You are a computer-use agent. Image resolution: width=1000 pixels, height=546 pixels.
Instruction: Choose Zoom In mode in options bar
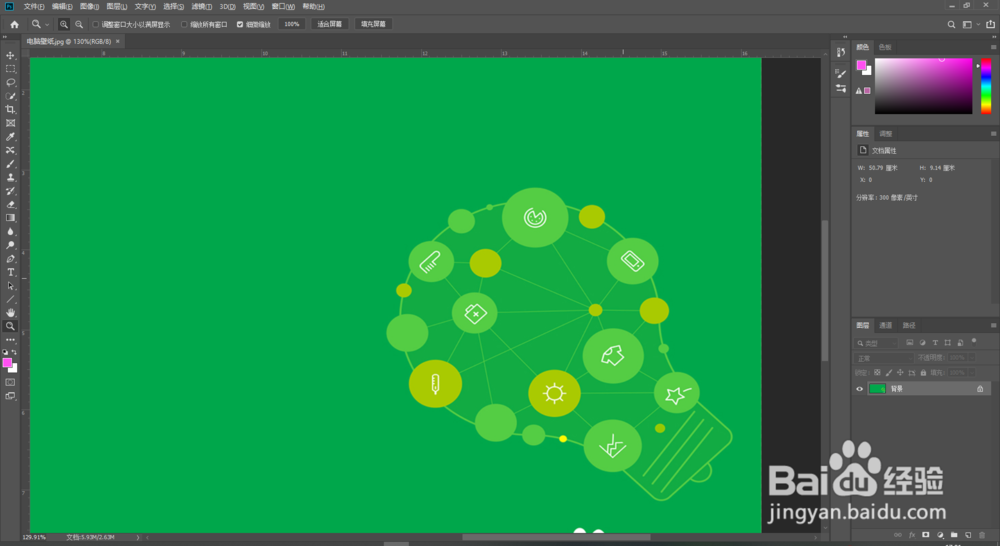coord(64,24)
